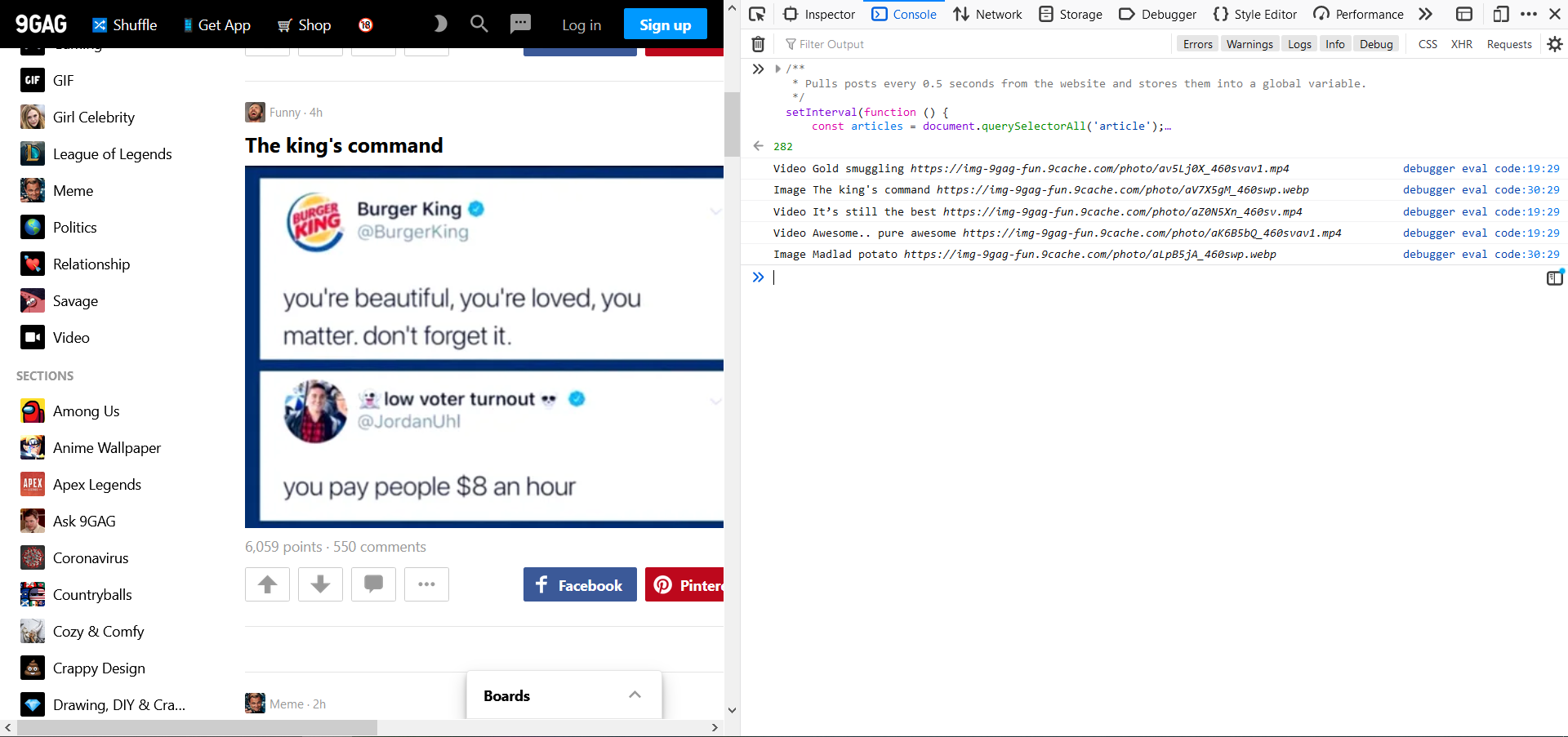Viewport: 1568px width, 737px height.
Task: Open the devtools ellipsis customize menu
Action: (x=1529, y=14)
